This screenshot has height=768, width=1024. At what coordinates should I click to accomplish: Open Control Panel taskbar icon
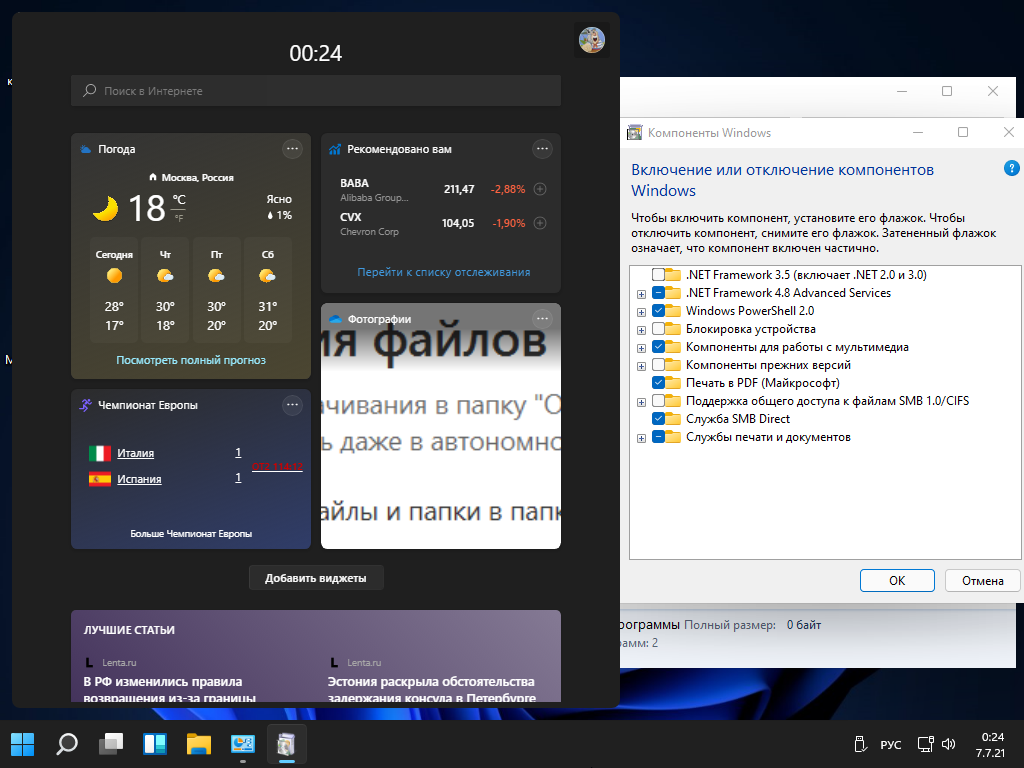click(242, 744)
